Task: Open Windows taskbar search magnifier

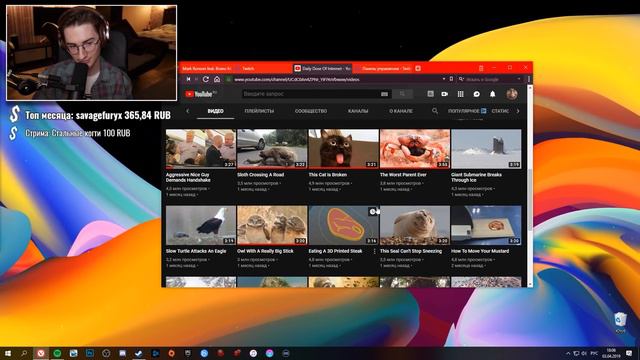Action: click(x=24, y=353)
